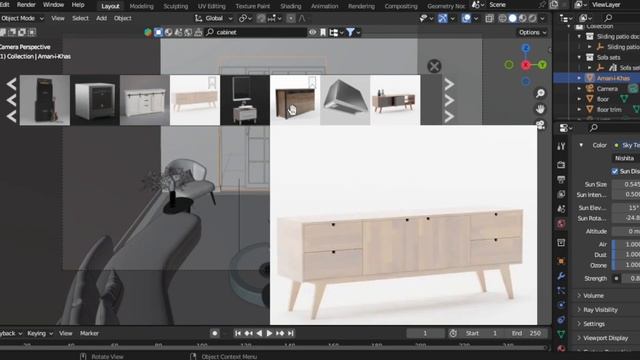This screenshot has width=640, height=360.
Task: Toggle the snapping magnet button
Action: click(261, 18)
